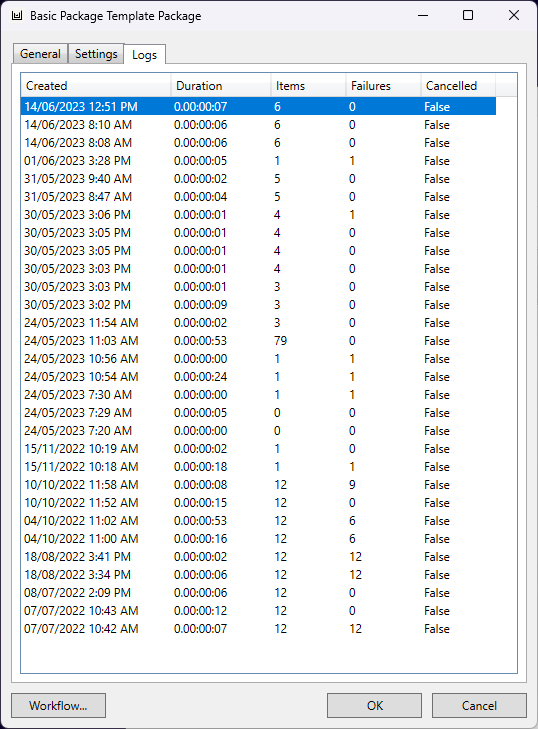Viewport: 538px width, 729px height.
Task: Select the 15/11/2022 10:18 AM log row
Action: 259,467
